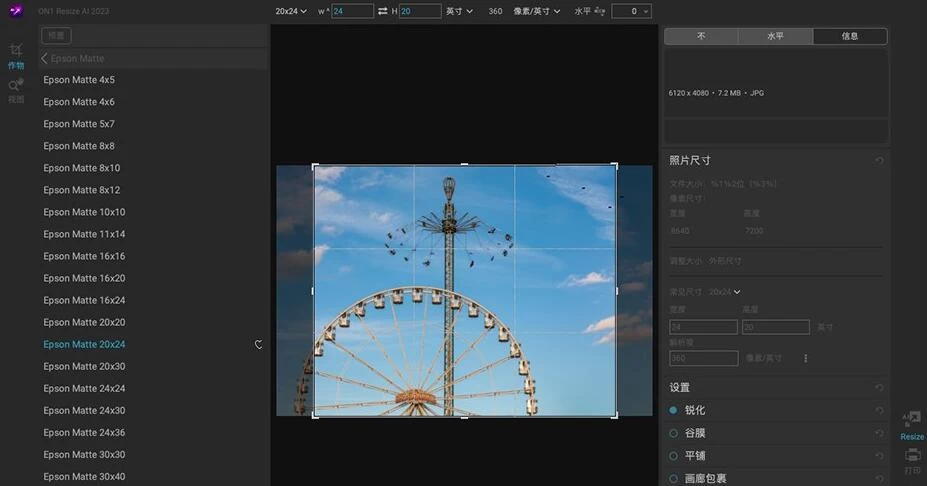The height and width of the screenshot is (486, 927).
Task: Go back from Epson Matte category
Action: (45, 58)
